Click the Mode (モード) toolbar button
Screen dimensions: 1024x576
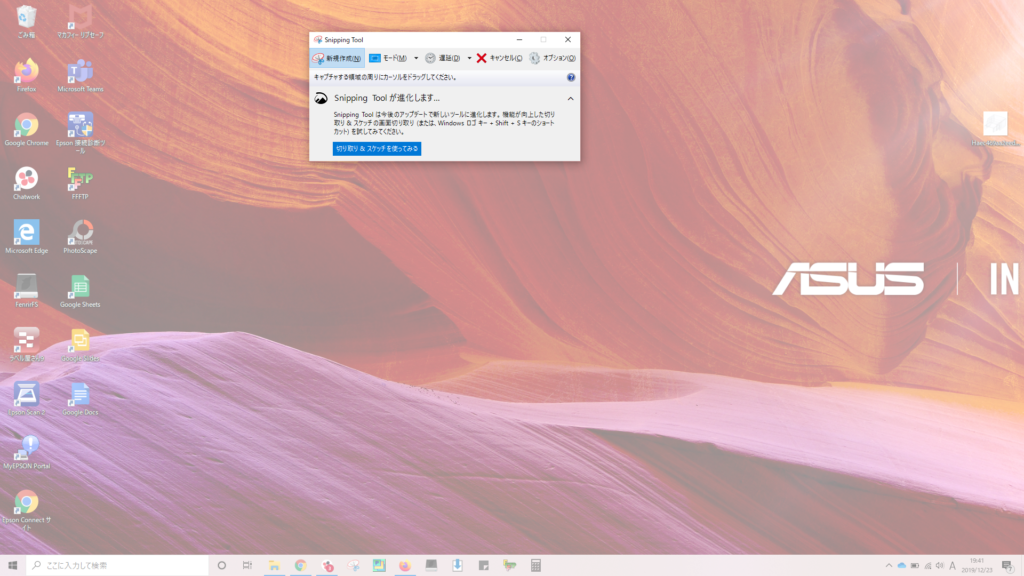click(x=388, y=58)
